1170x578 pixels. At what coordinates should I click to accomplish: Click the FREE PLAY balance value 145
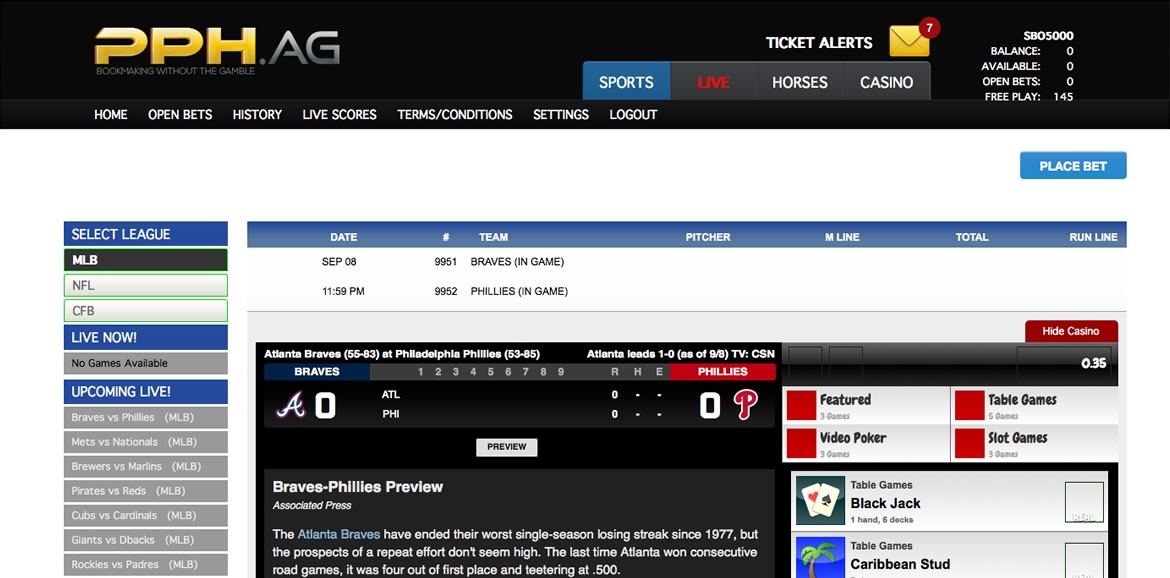(x=1063, y=97)
